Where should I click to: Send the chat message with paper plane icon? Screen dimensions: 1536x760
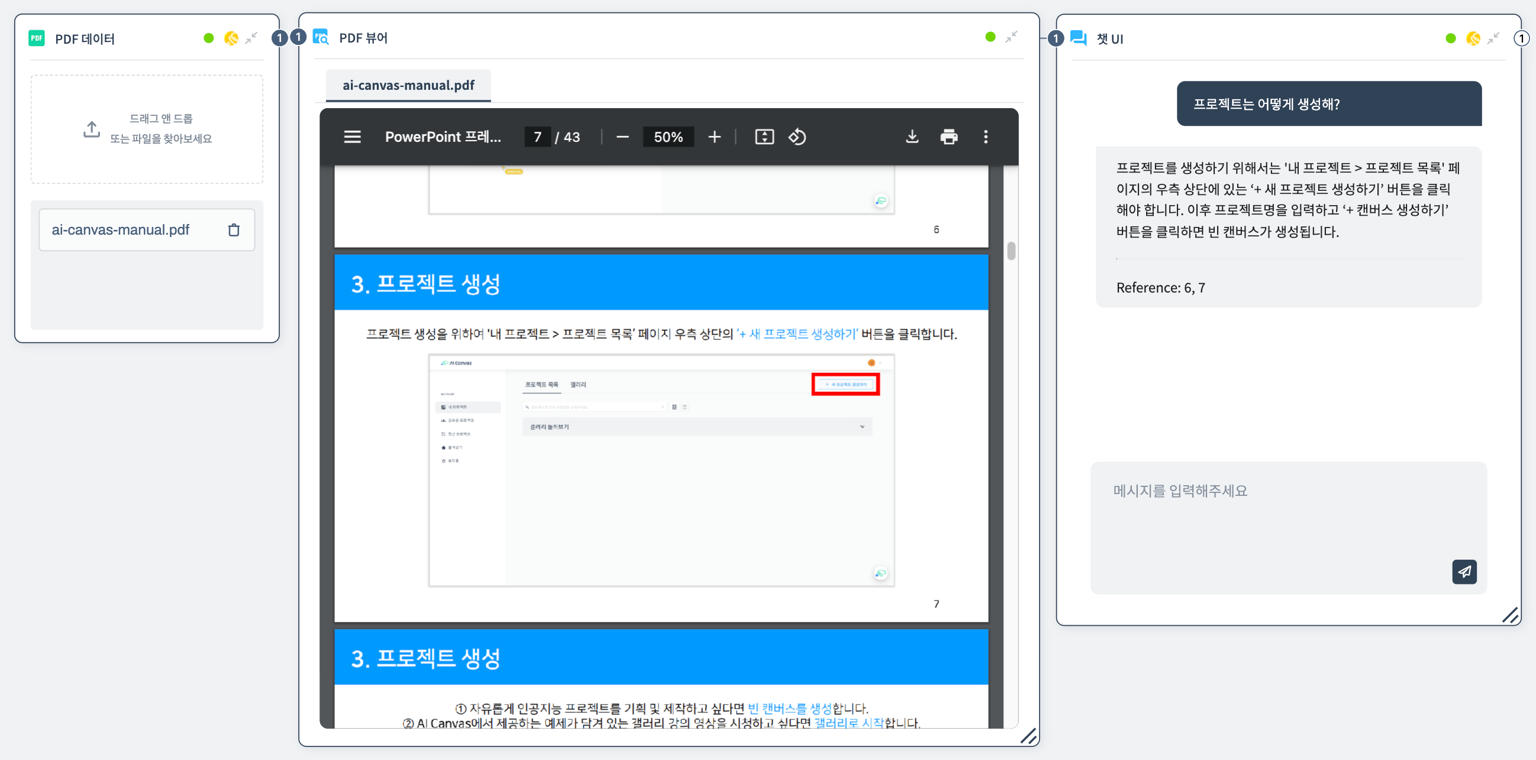click(1463, 571)
